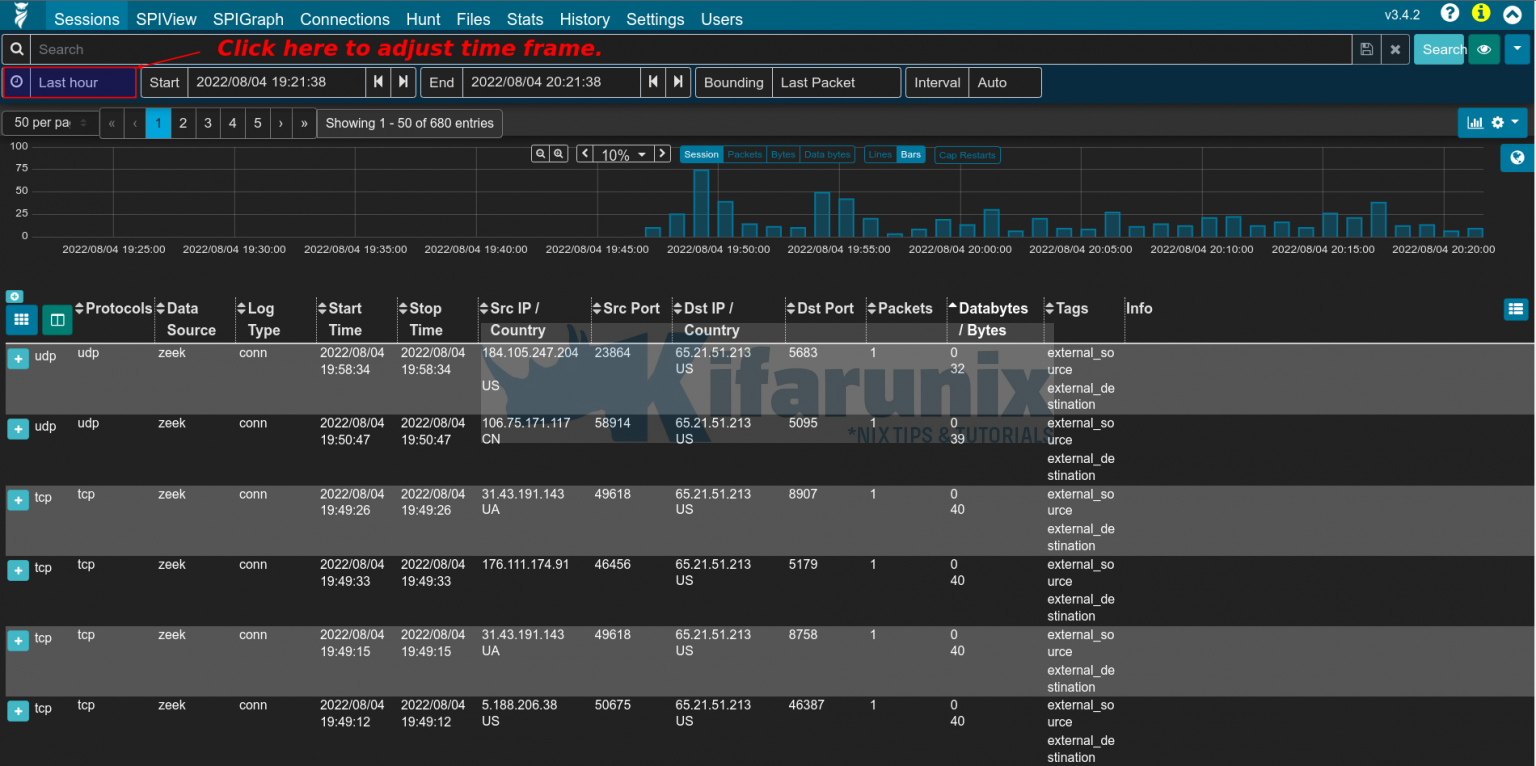
Task: Enable the Cap Restarts overlay
Action: [966, 155]
